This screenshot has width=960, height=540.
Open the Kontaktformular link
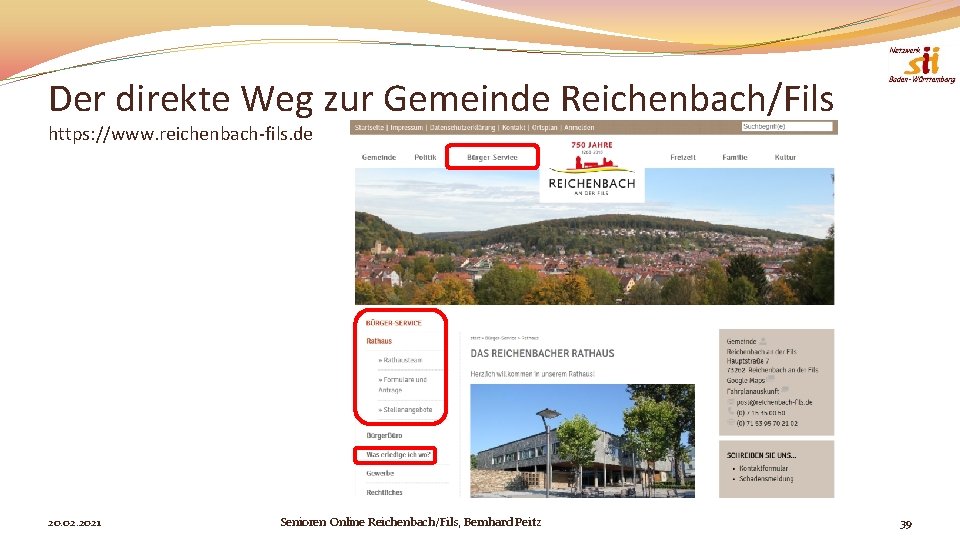pyautogui.click(x=763, y=468)
